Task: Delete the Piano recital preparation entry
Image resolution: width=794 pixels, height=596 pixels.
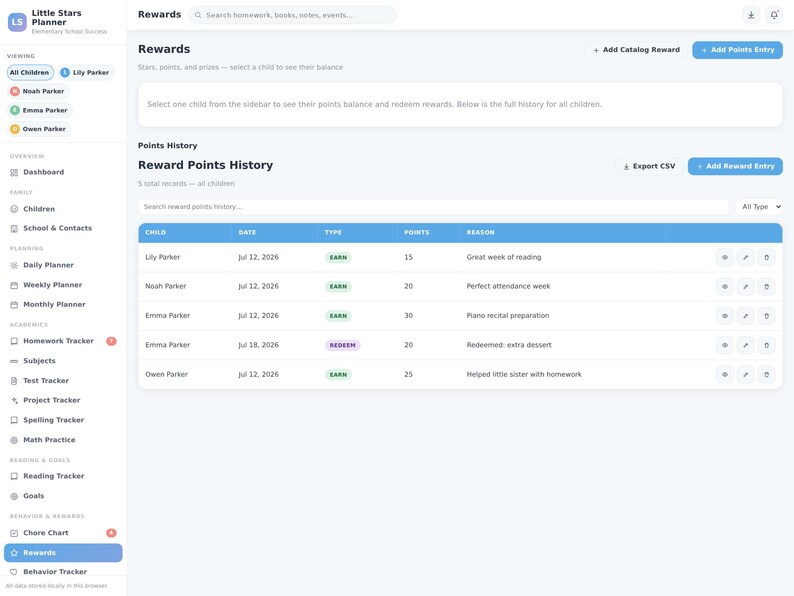Action: (766, 316)
